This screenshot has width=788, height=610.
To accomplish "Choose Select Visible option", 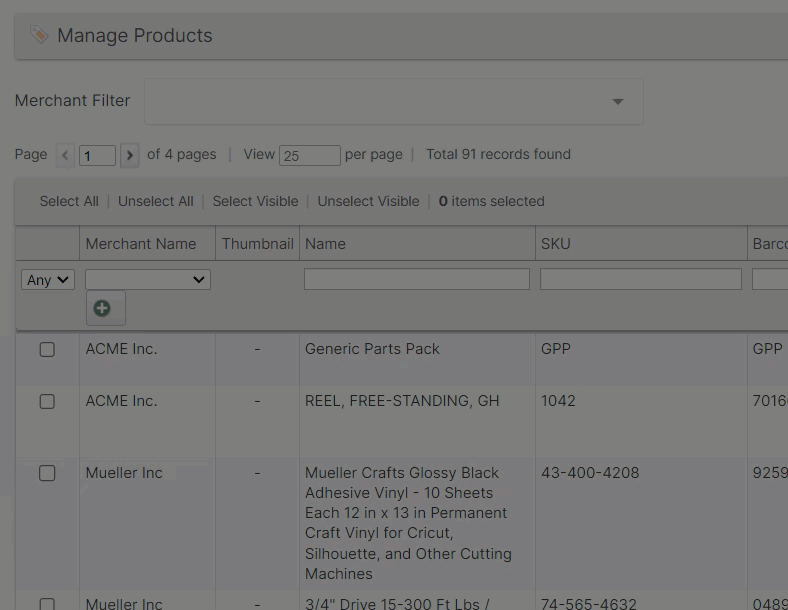I will pos(255,201).
